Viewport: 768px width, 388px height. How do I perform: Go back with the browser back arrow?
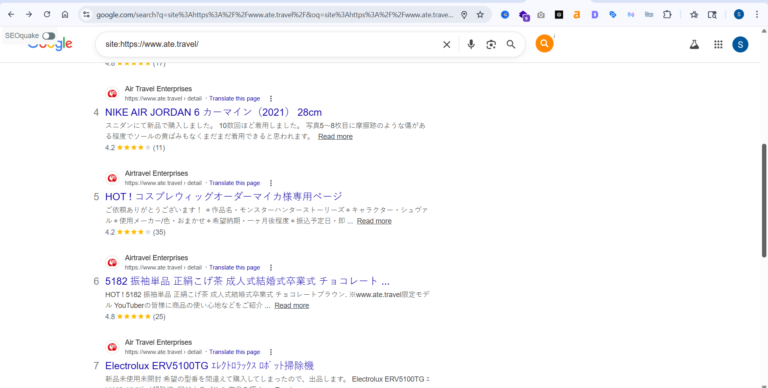pyautogui.click(x=11, y=15)
